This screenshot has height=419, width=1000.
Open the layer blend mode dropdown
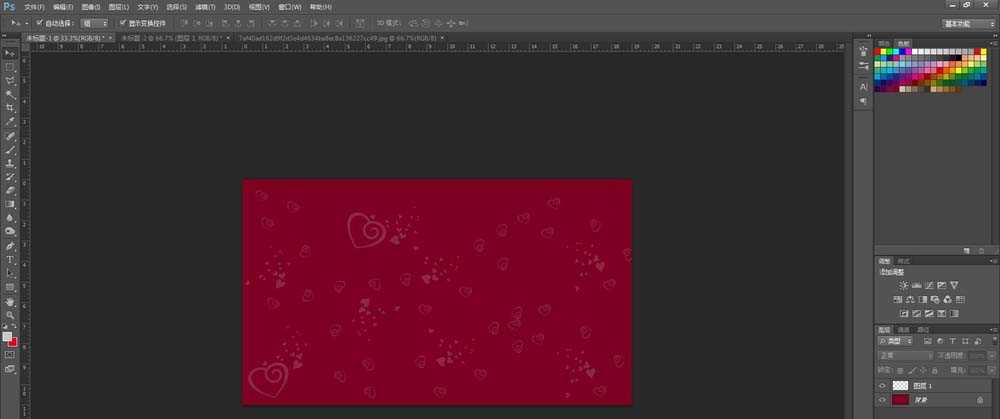pos(905,355)
